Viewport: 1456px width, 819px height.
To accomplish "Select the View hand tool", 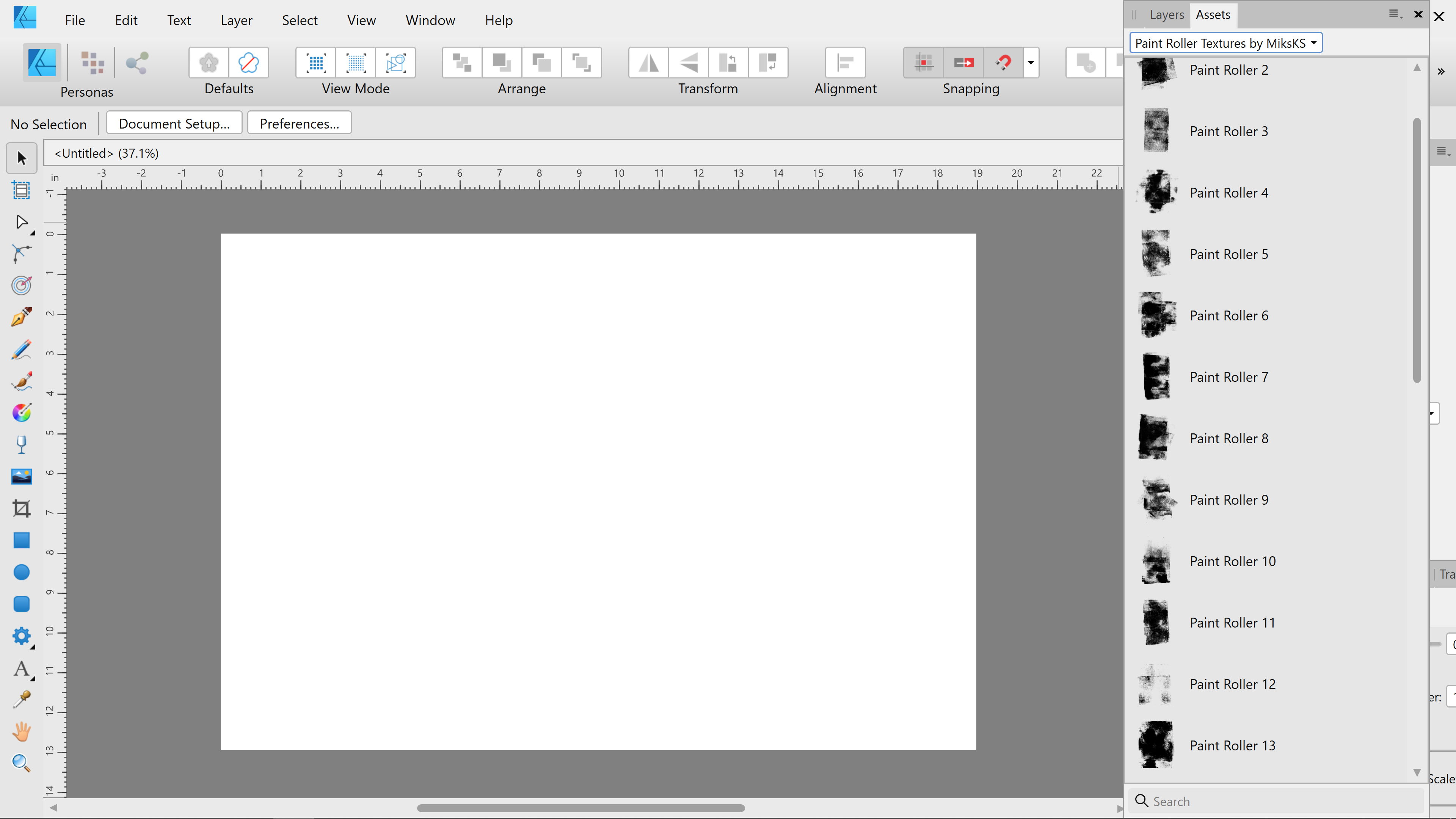I will 22,731.
